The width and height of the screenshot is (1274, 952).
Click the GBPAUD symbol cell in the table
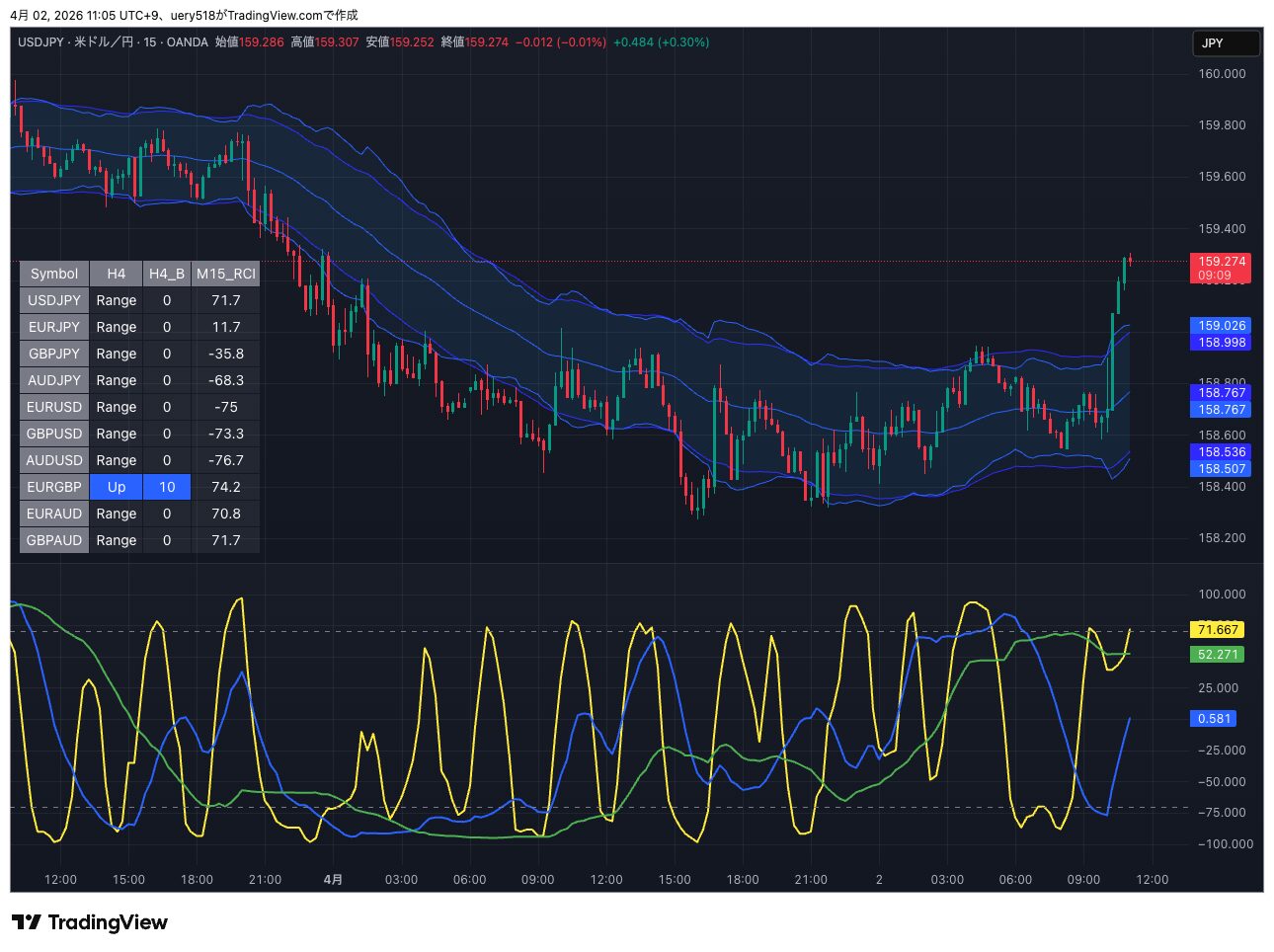coord(54,540)
